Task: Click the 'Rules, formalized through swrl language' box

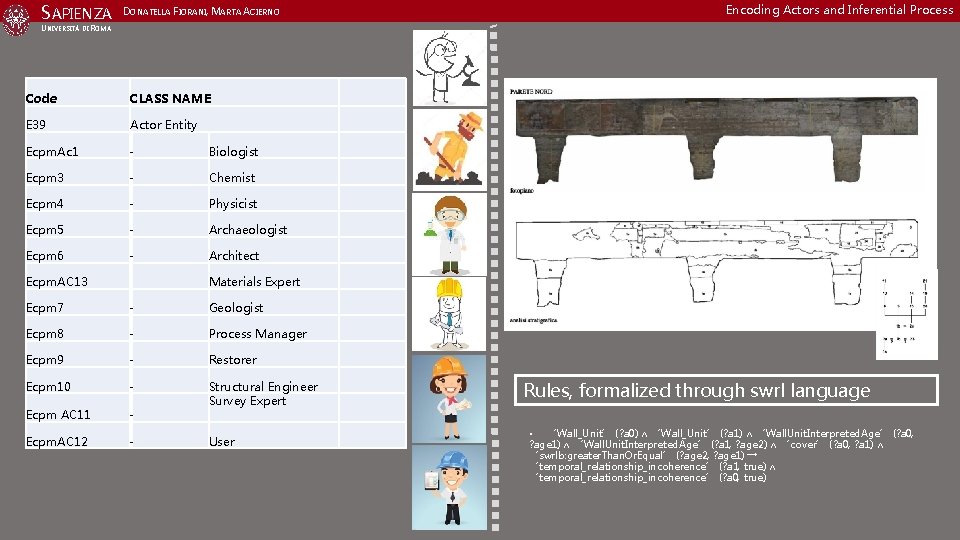Action: click(x=726, y=390)
